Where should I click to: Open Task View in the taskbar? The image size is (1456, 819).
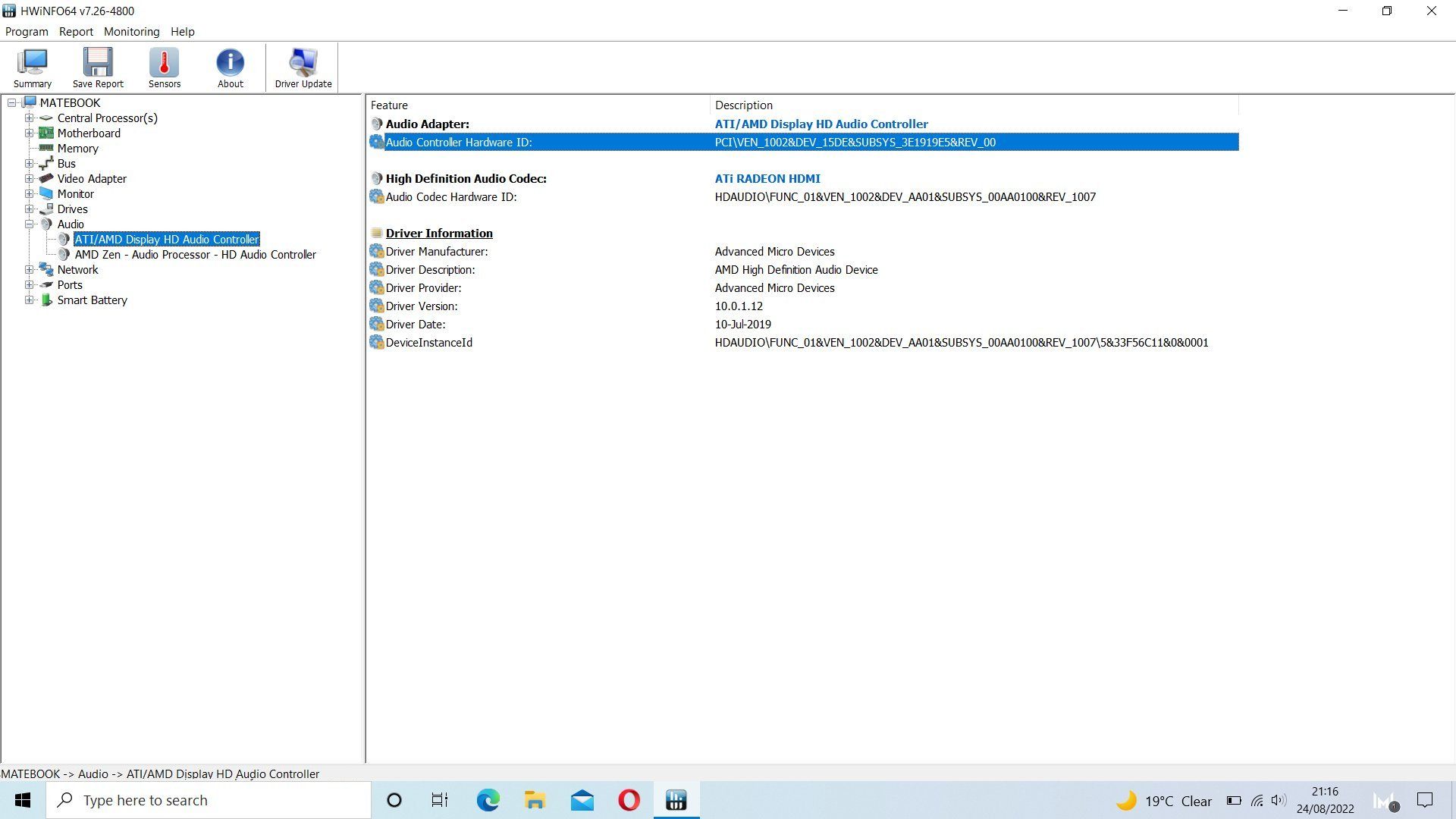tap(440, 800)
